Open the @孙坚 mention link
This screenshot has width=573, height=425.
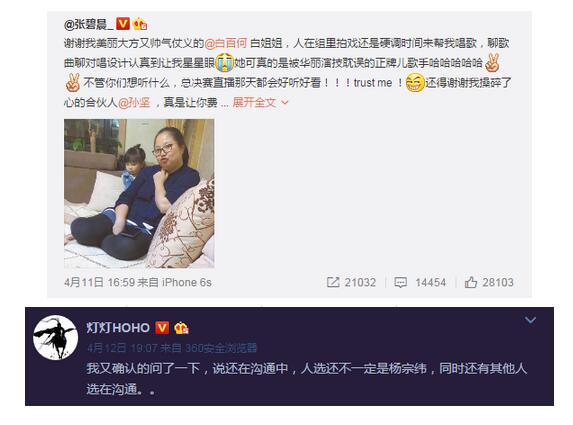click(x=134, y=103)
